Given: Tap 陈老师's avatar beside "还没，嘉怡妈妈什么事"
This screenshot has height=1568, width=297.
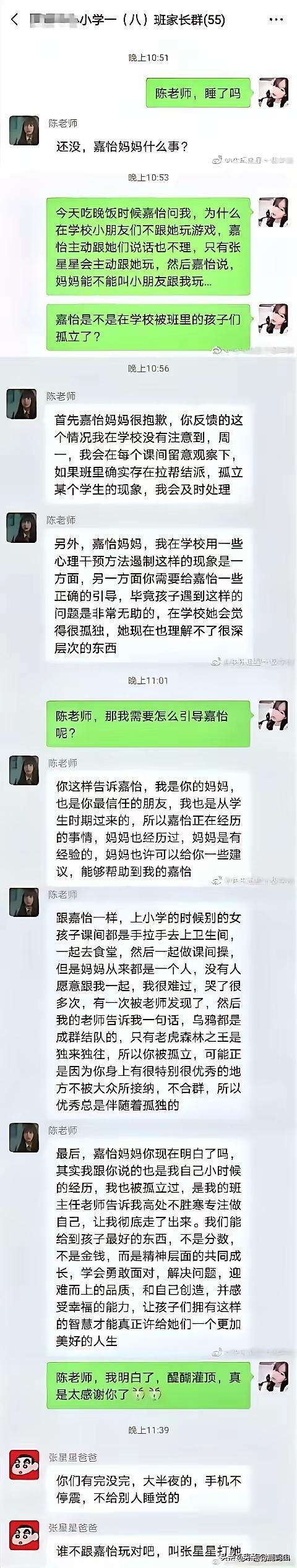Looking at the screenshot, I should tap(25, 130).
